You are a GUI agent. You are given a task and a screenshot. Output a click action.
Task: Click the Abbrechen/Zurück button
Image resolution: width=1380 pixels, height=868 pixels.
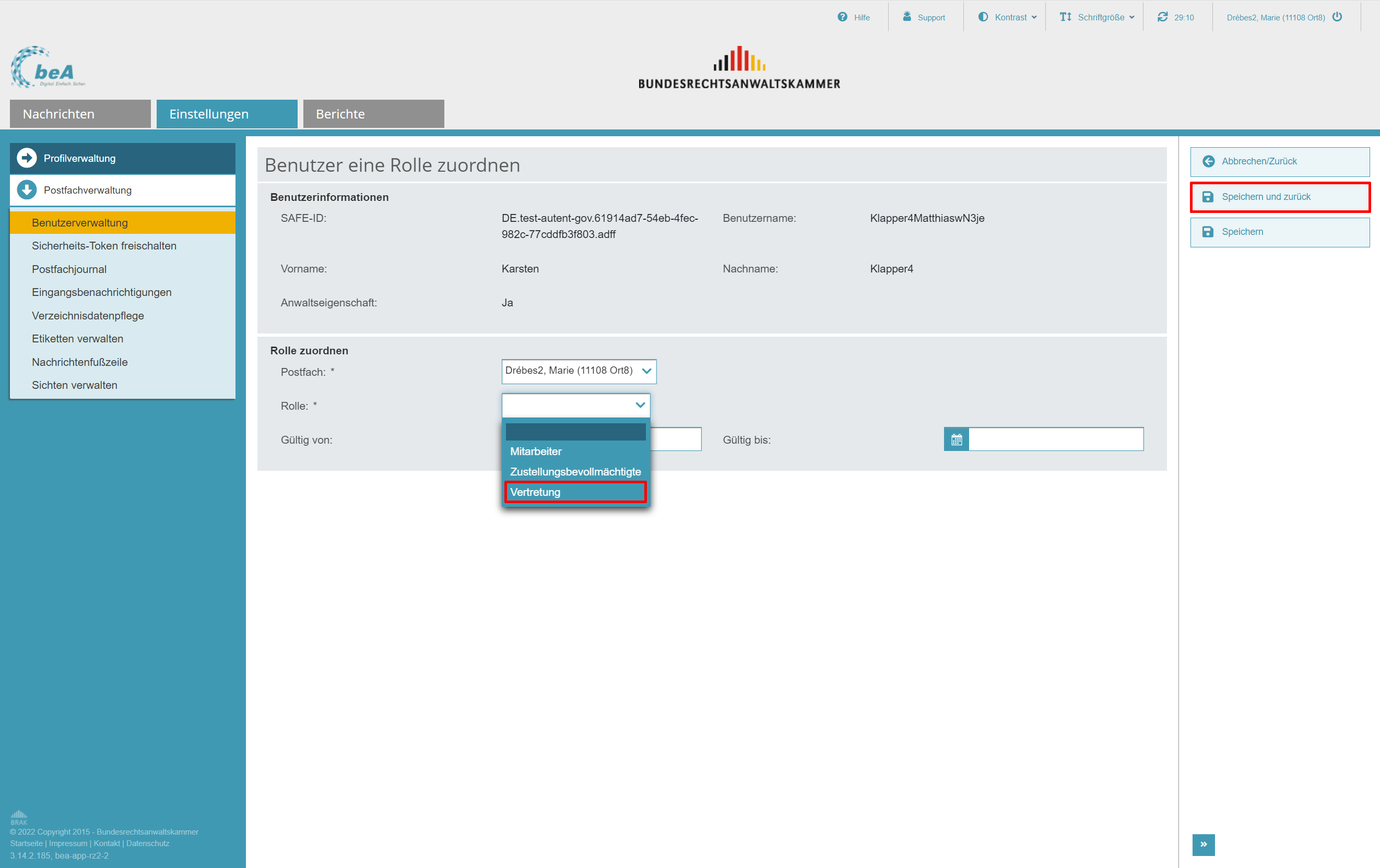1279,162
